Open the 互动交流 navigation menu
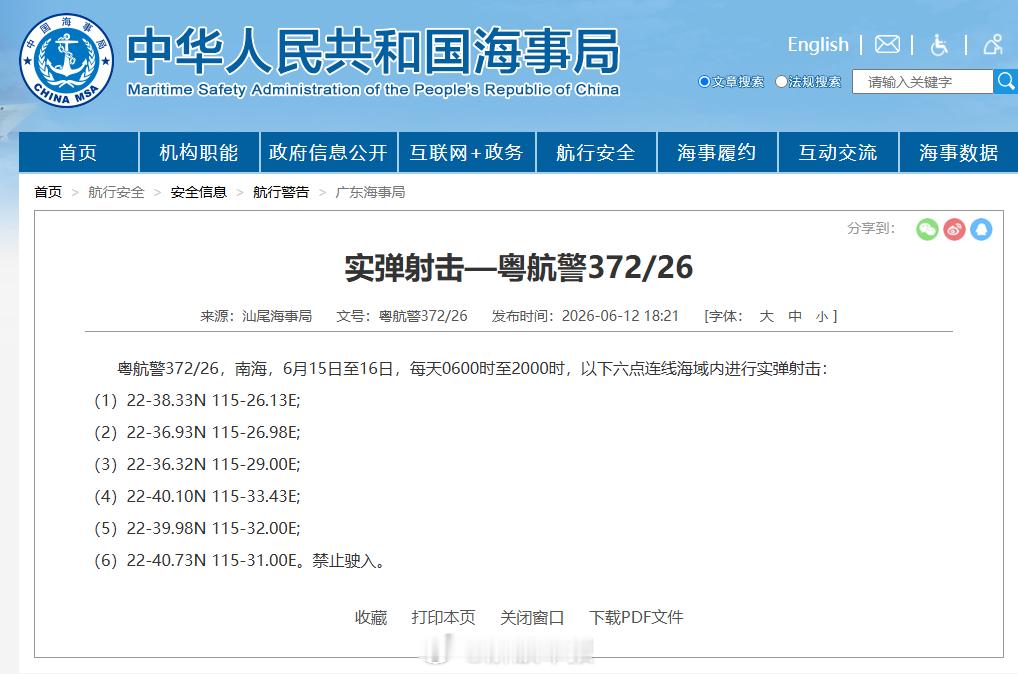The image size is (1018, 674). click(x=838, y=152)
